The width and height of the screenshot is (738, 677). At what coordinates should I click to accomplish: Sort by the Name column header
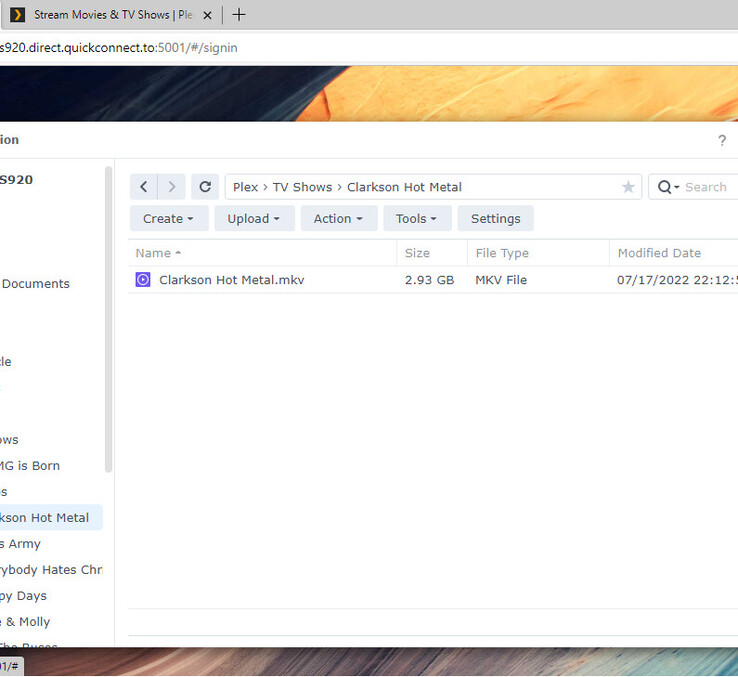(x=262, y=253)
